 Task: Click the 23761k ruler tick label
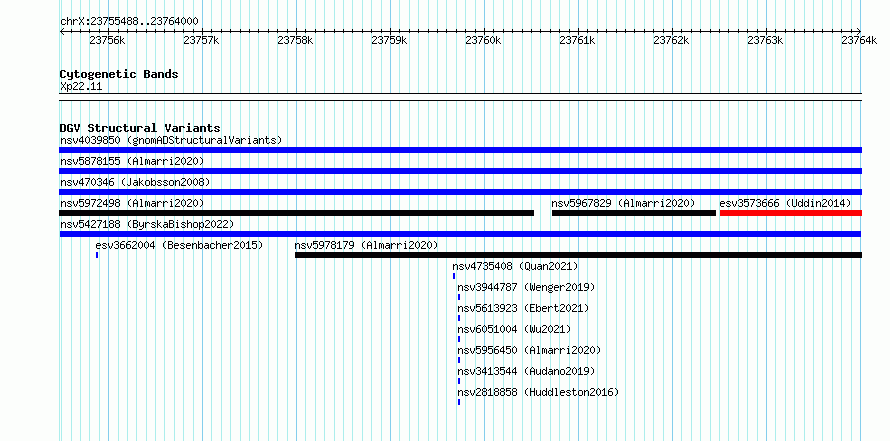[x=577, y=40]
